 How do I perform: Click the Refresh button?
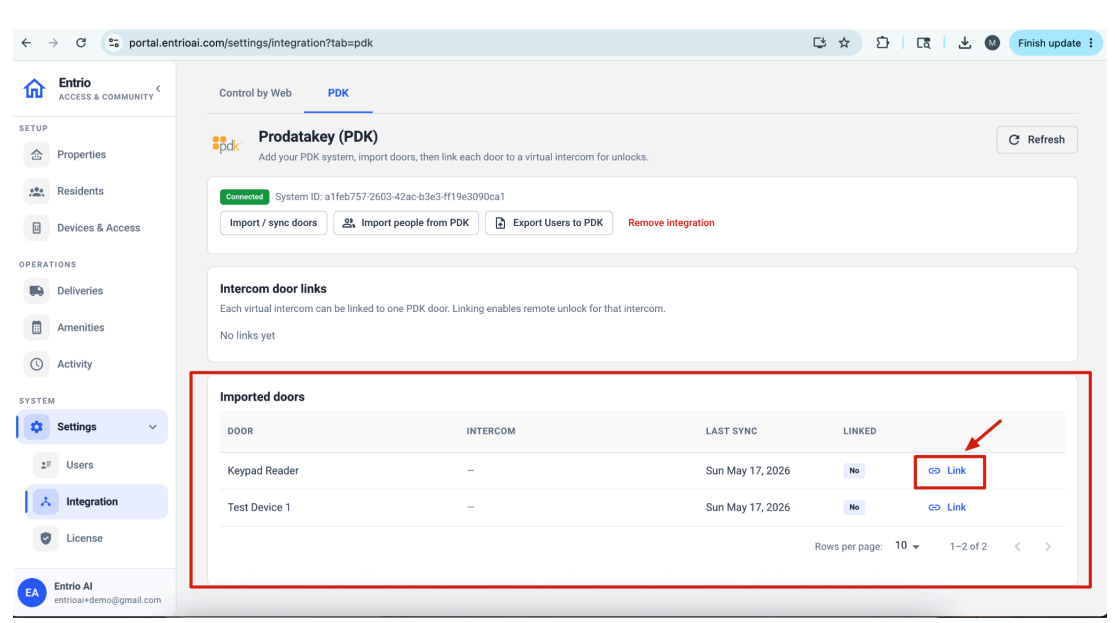pos(1037,139)
